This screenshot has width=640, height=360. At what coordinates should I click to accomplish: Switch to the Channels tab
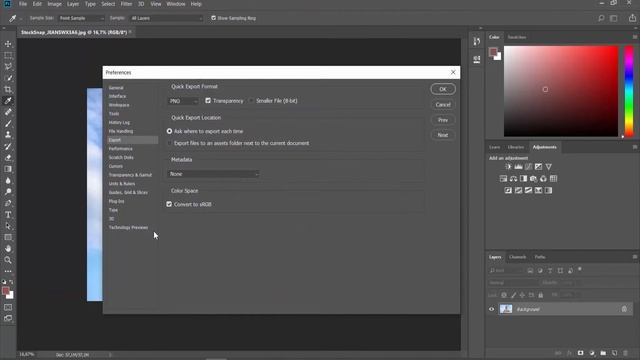pyautogui.click(x=518, y=257)
